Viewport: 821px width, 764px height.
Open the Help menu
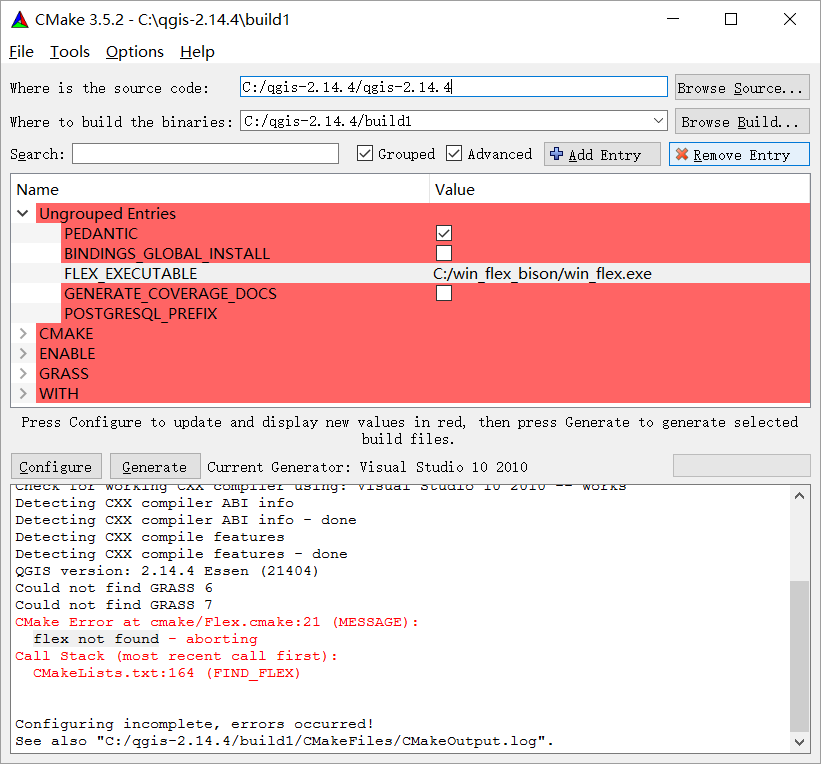(x=197, y=52)
